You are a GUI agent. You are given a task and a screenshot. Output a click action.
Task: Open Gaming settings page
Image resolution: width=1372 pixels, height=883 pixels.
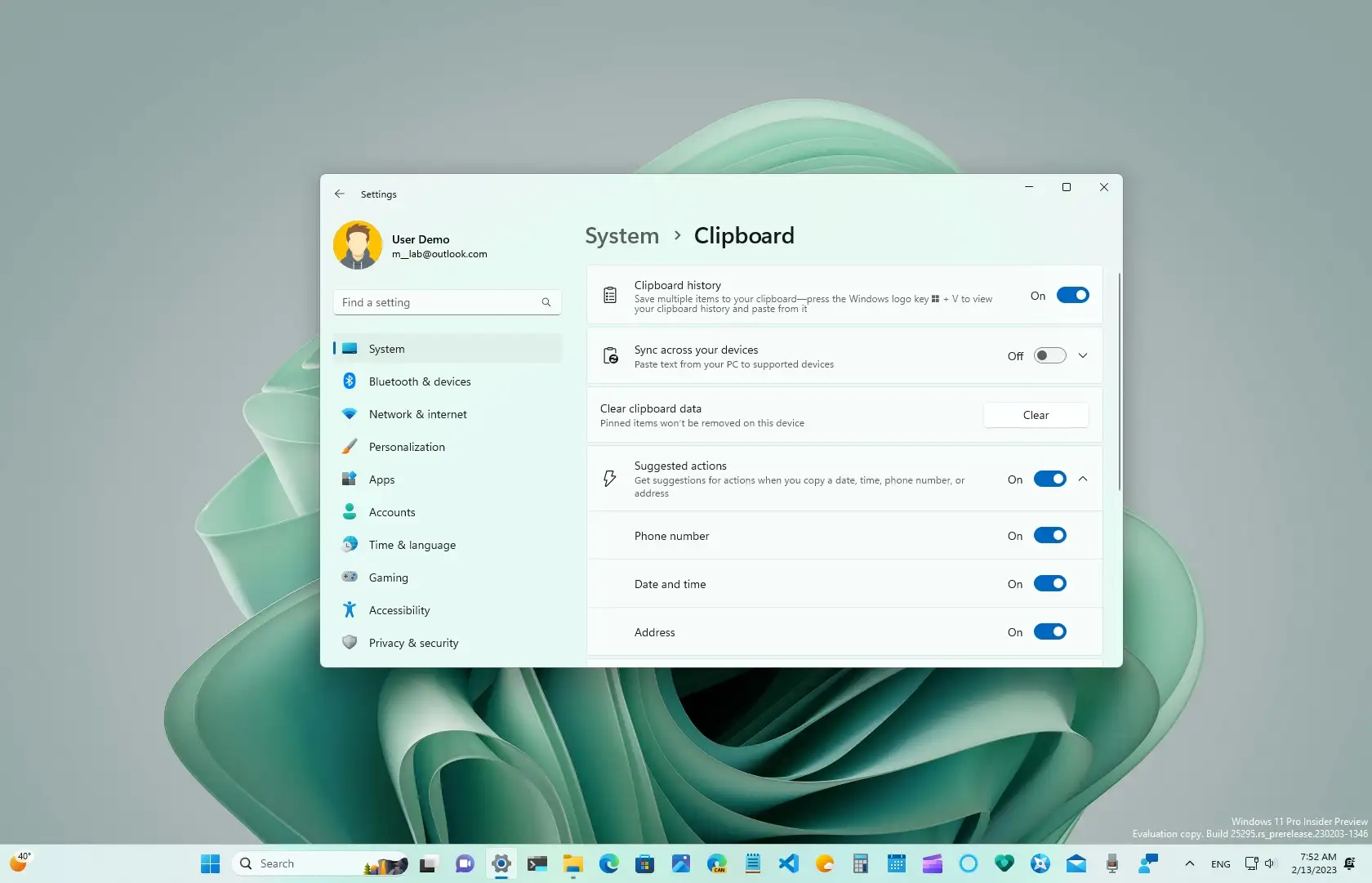point(448,578)
